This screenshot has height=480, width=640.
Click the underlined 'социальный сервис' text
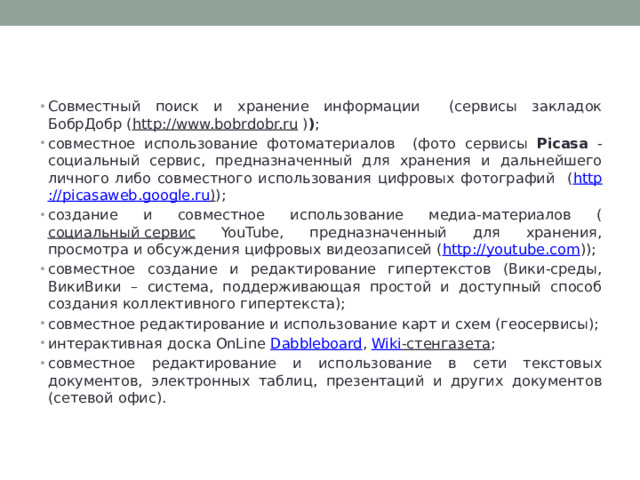click(122, 232)
